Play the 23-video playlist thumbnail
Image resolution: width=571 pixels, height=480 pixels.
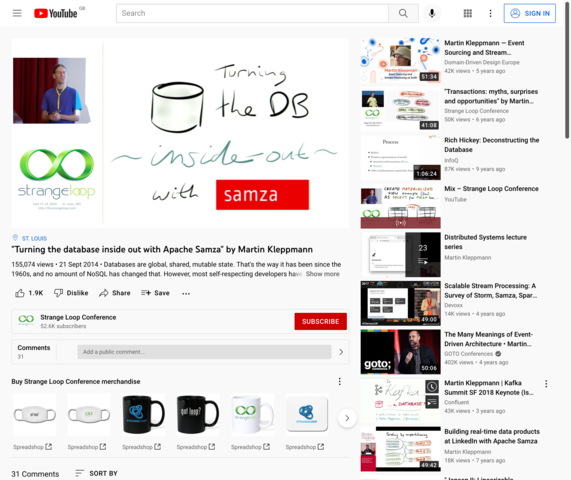(x=400, y=255)
